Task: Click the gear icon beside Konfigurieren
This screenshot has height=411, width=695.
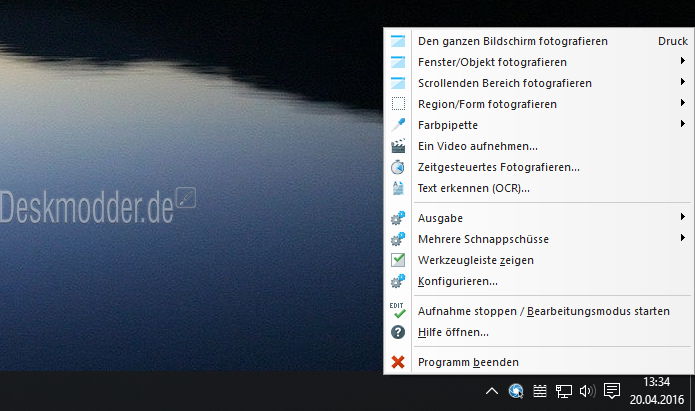Action: pos(398,281)
